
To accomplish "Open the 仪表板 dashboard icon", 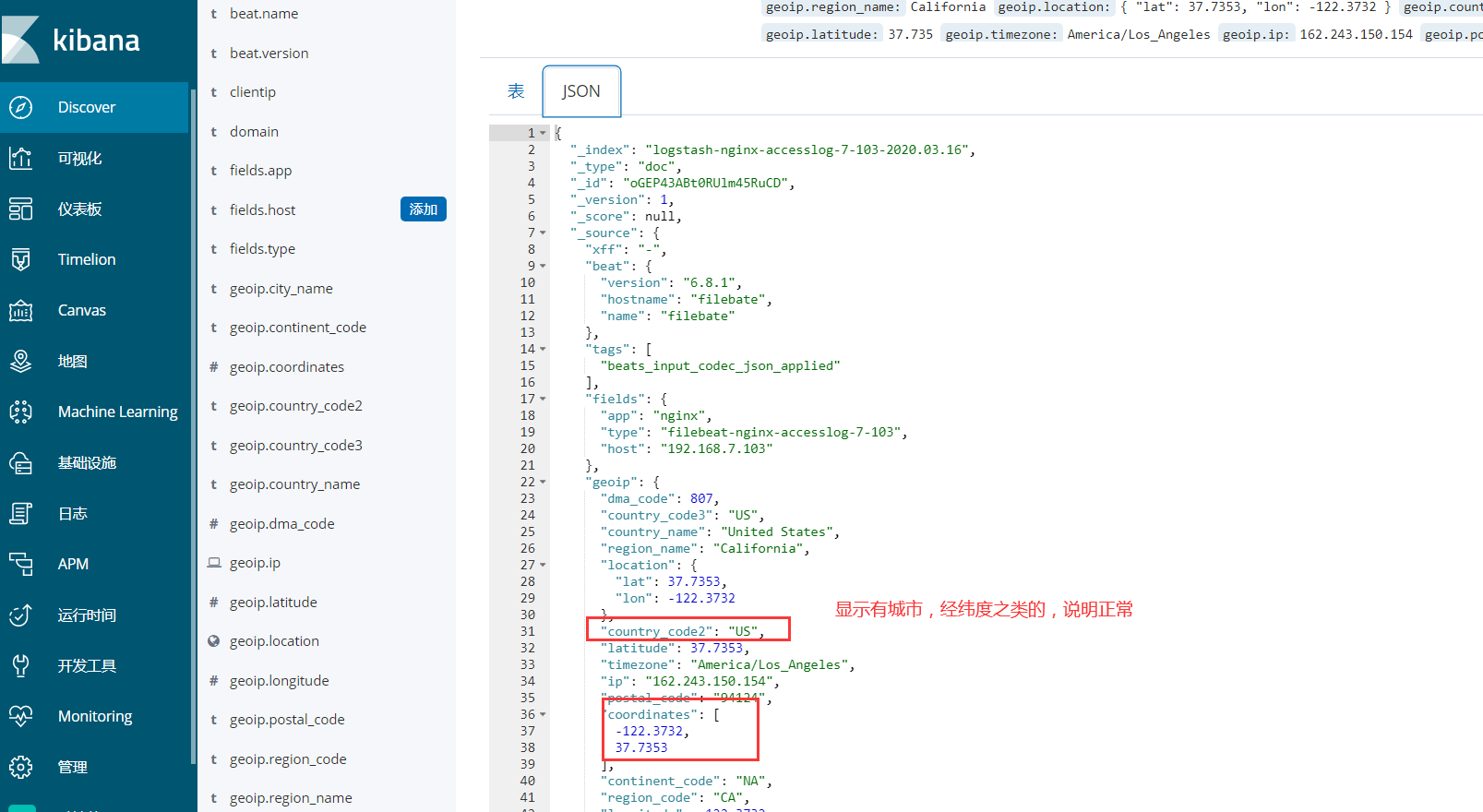I will click(x=20, y=209).
